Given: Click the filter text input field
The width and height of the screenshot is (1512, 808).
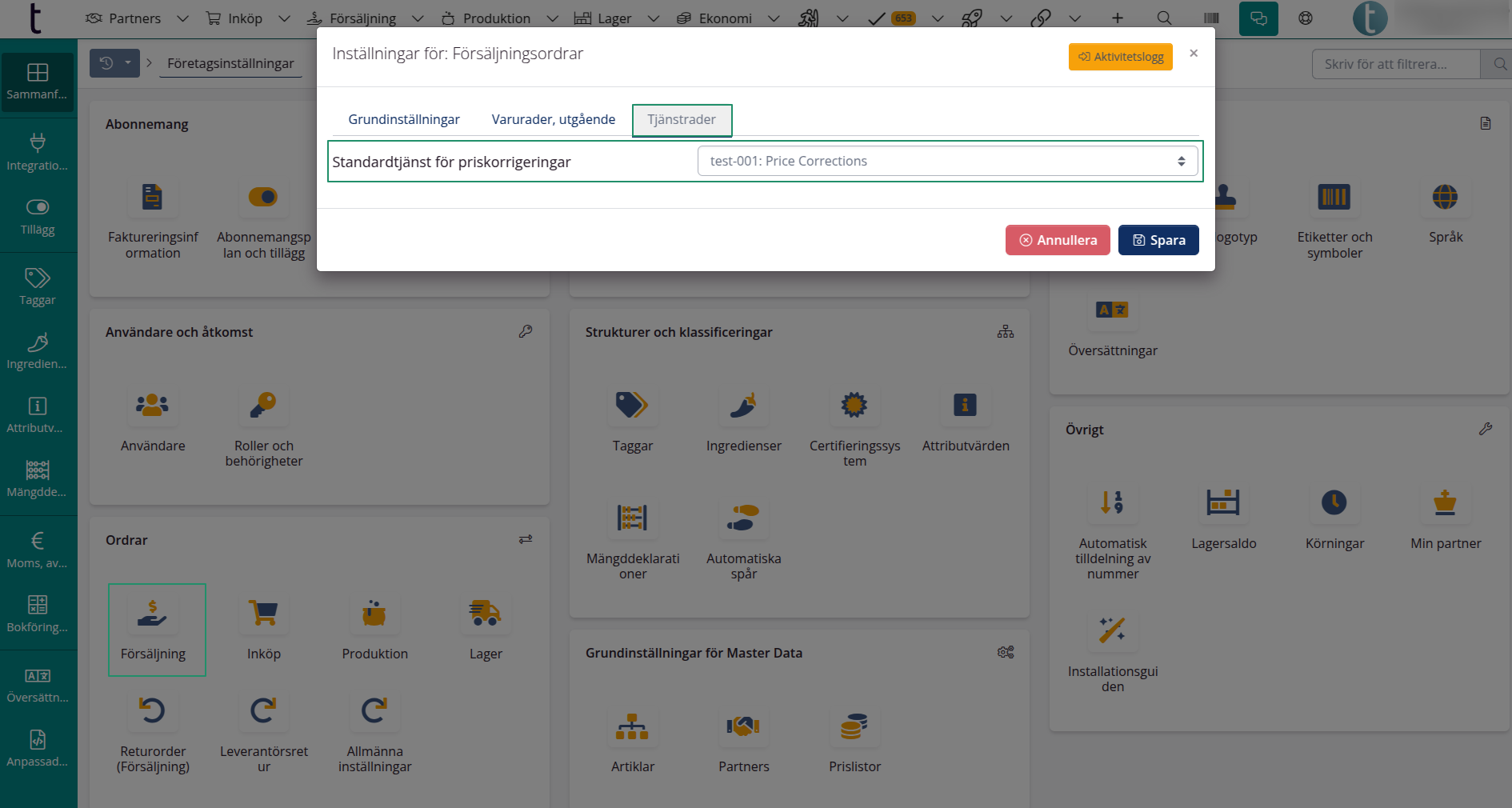Looking at the screenshot, I should tap(1394, 64).
